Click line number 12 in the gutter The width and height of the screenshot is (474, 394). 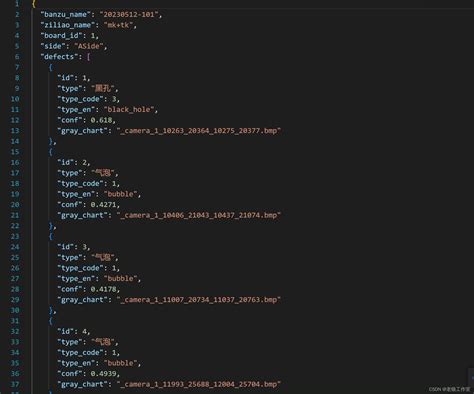(15, 120)
